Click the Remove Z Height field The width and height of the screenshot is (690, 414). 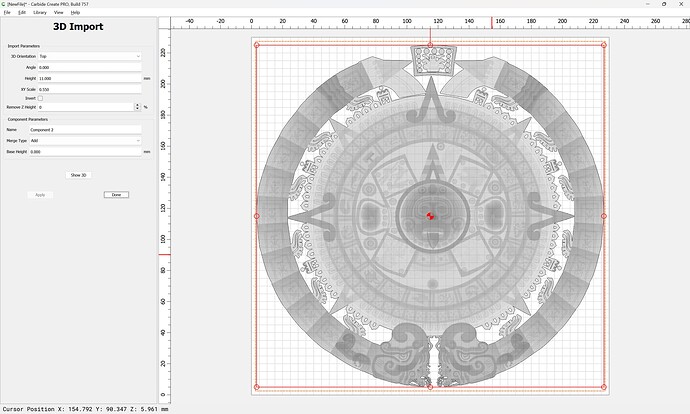86,107
